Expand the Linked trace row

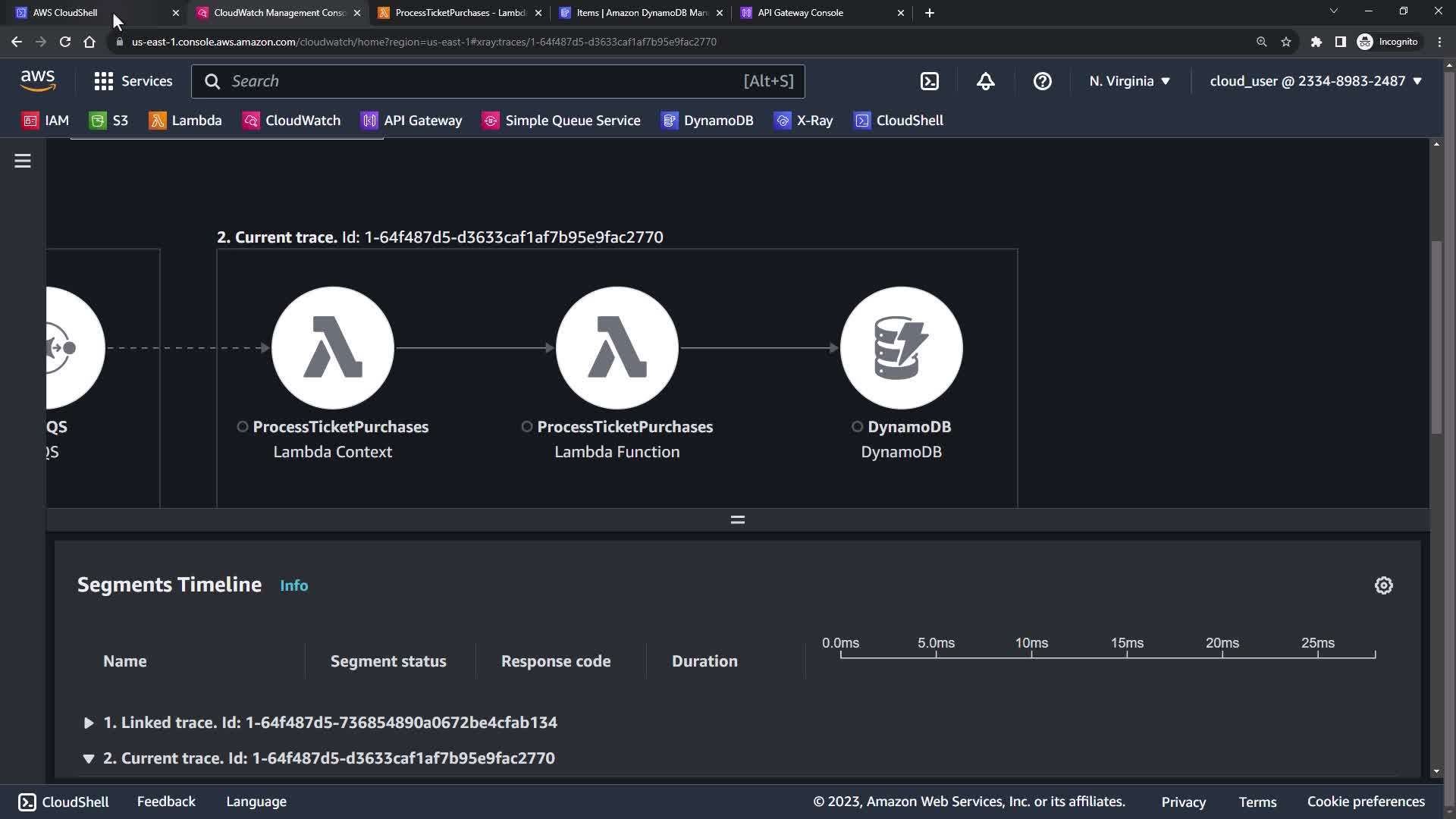click(x=89, y=723)
